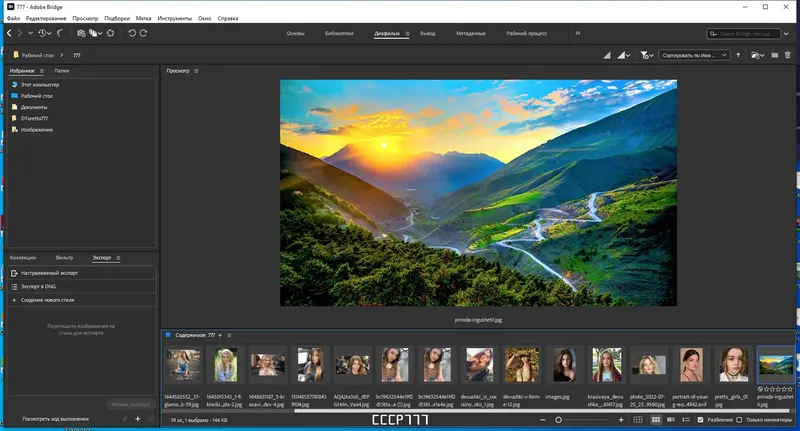The image size is (800, 431).
Task: Open the Просмотр panel menu icon
Action: click(x=196, y=71)
